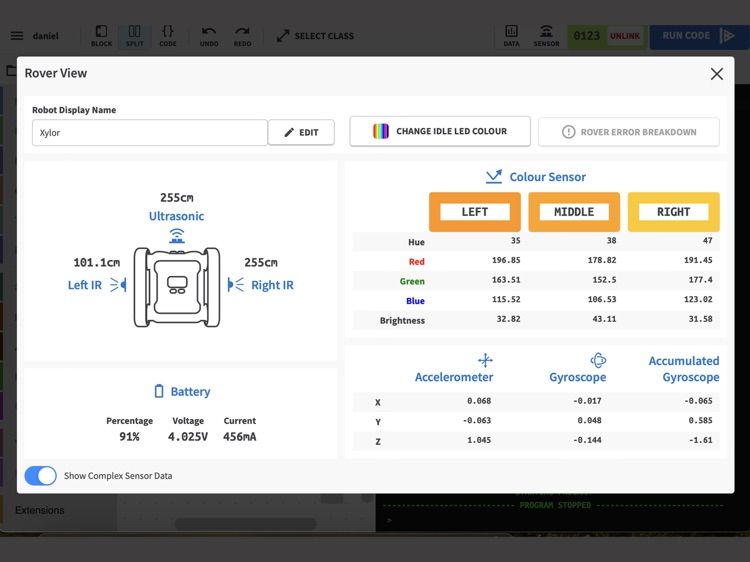Viewport: 750px width, 562px height.
Task: Click Accumulated Gyroscope Z value -1.61
Action: coord(700,440)
